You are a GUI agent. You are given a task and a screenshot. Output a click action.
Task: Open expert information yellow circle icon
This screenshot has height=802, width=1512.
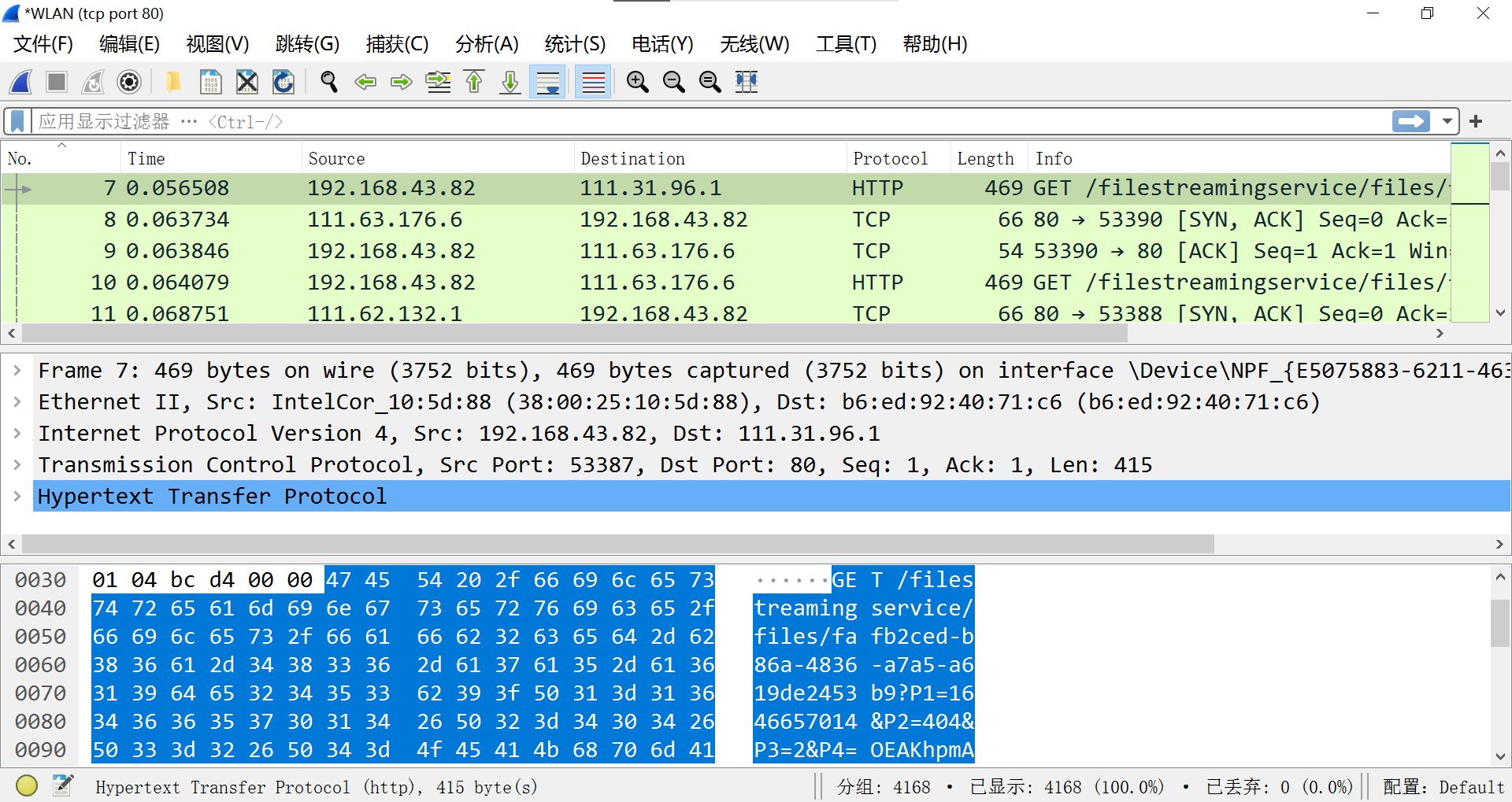click(x=27, y=785)
